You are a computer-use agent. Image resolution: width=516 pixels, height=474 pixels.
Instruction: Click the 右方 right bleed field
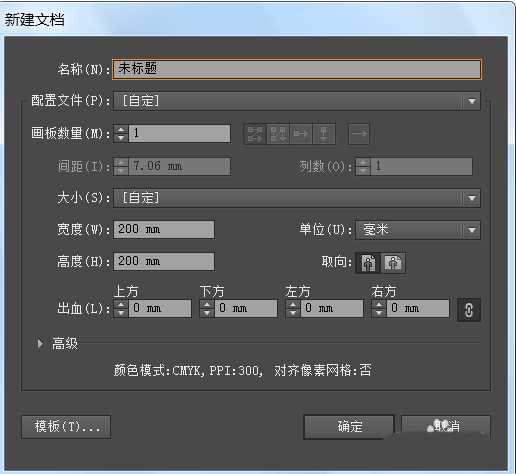418,308
